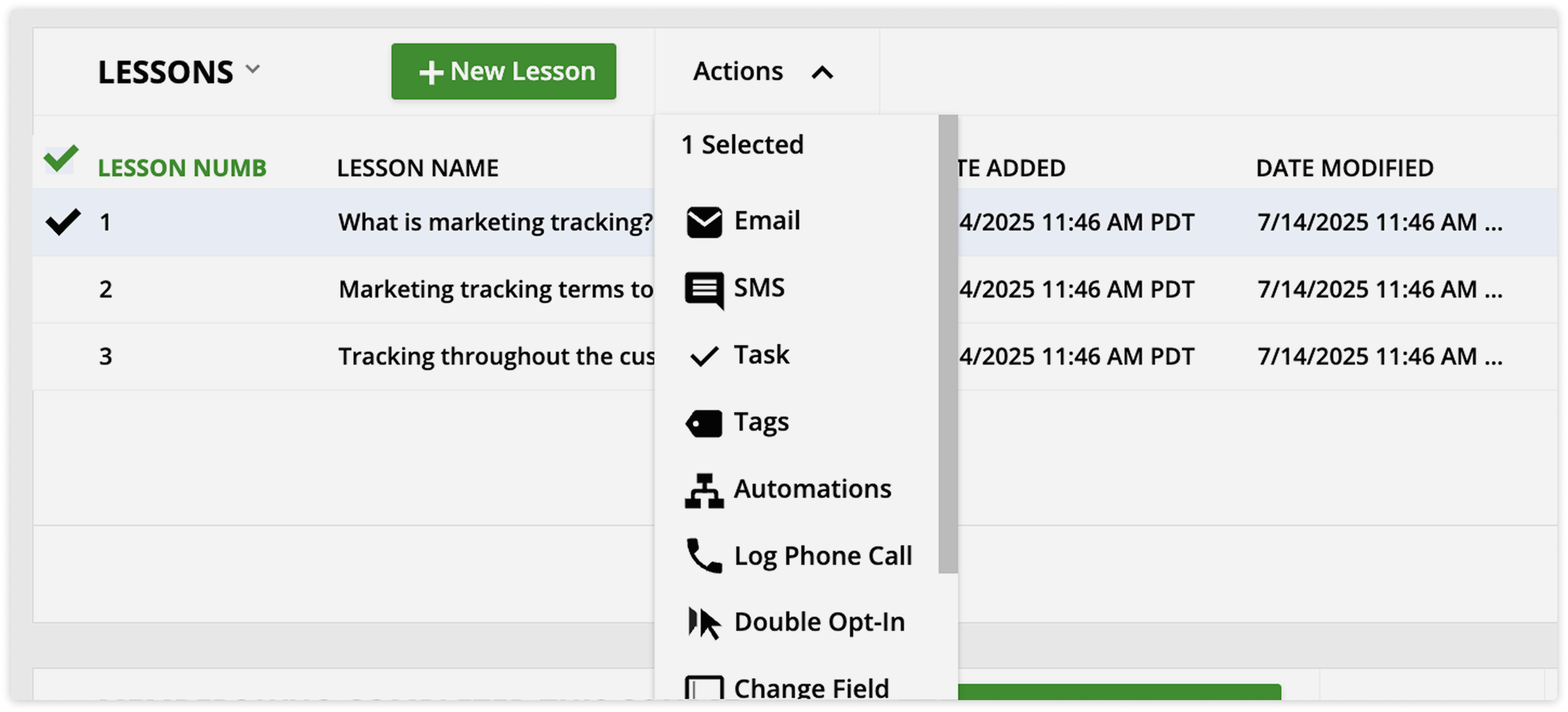The image size is (1568, 712).
Task: Click date modified of lesson 3
Action: pyautogui.click(x=1380, y=357)
